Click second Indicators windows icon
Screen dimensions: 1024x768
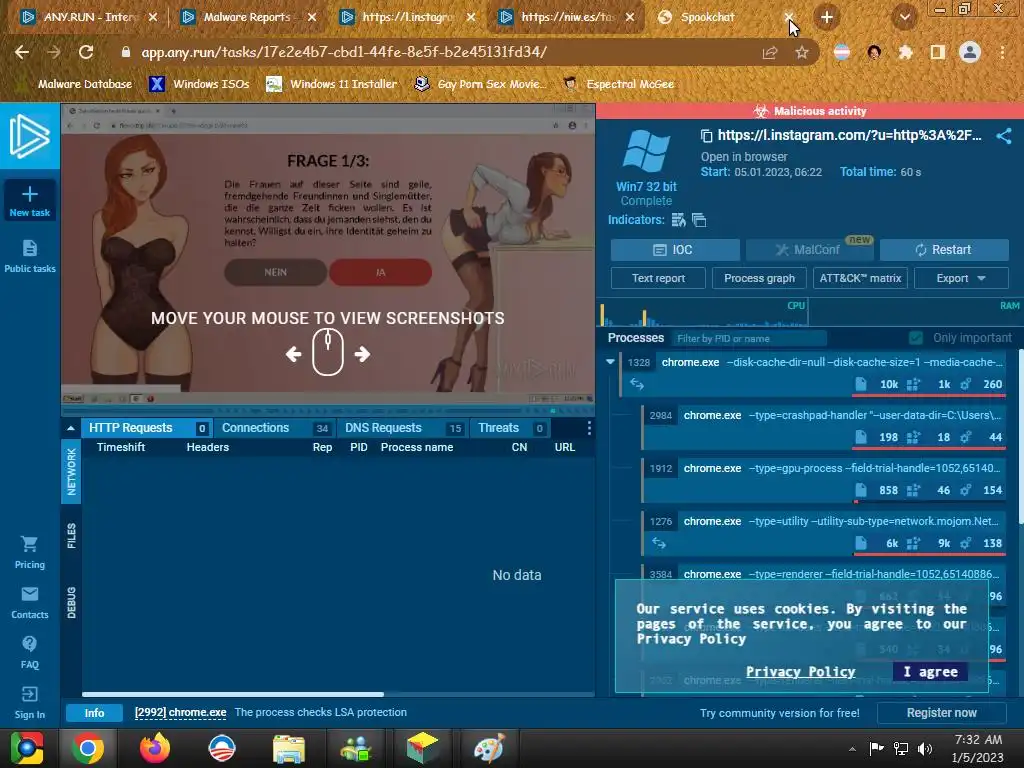[699, 220]
